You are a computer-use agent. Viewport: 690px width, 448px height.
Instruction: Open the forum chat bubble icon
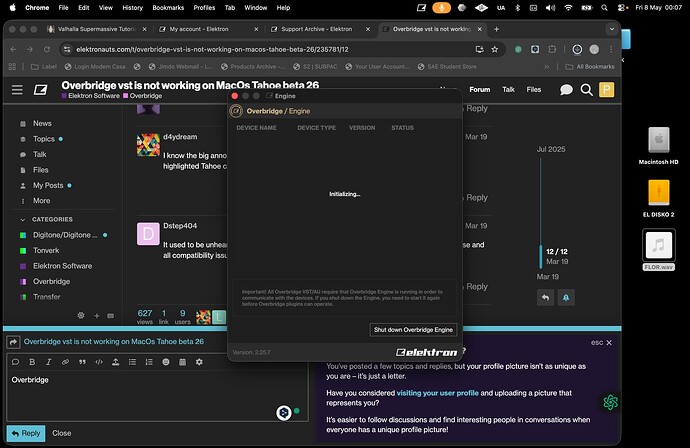click(566, 90)
